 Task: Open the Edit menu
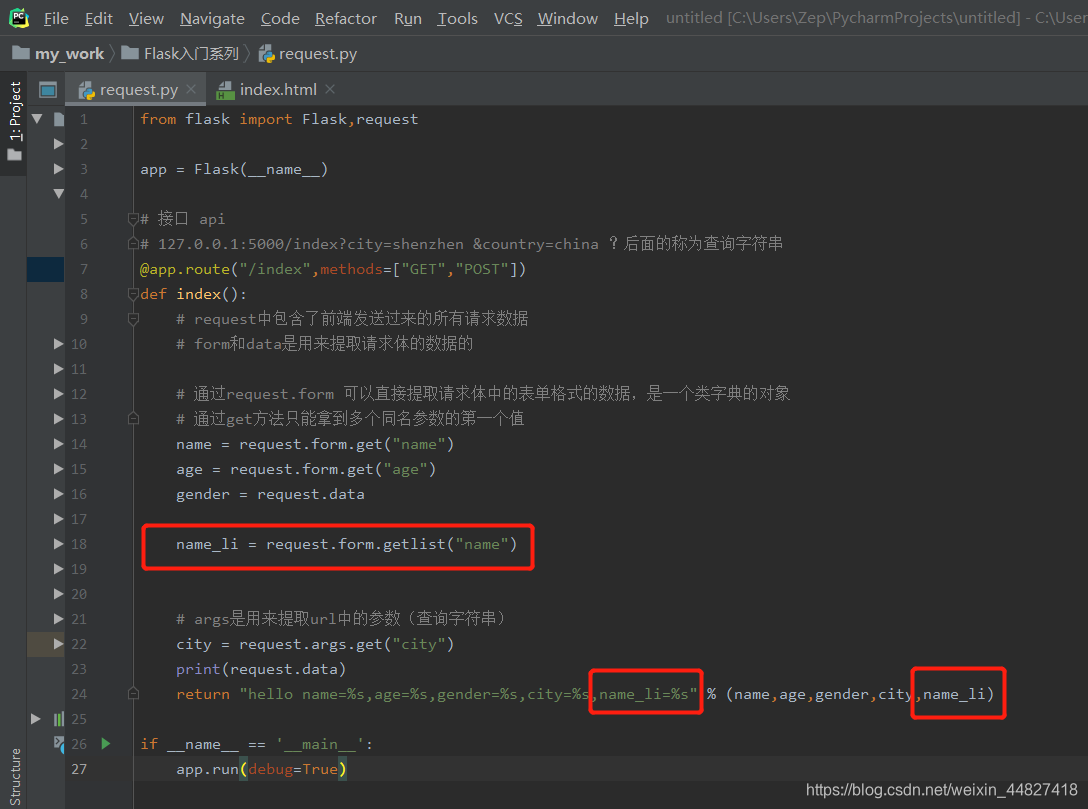[x=99, y=19]
